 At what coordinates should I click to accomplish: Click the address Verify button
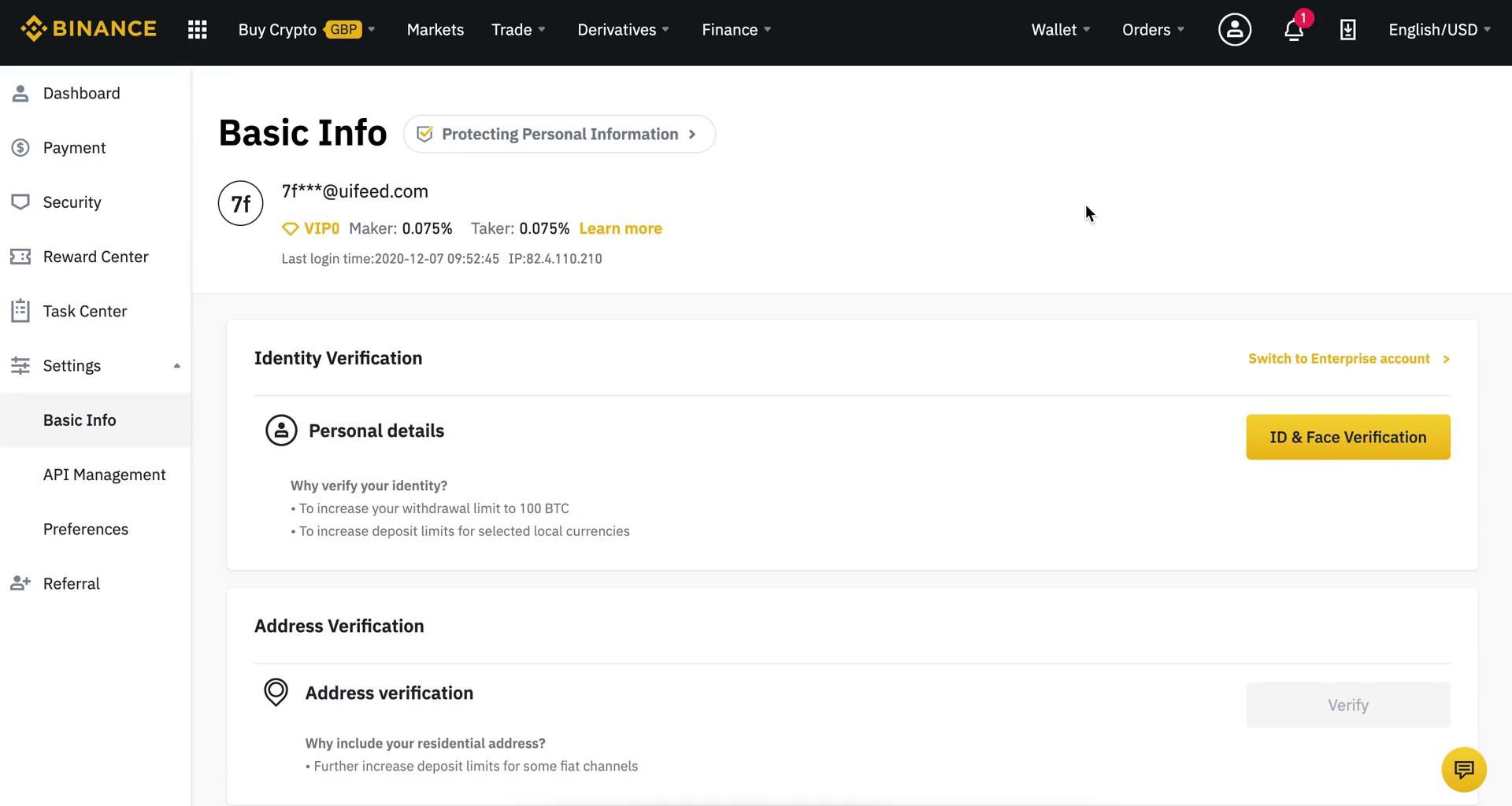(x=1348, y=705)
